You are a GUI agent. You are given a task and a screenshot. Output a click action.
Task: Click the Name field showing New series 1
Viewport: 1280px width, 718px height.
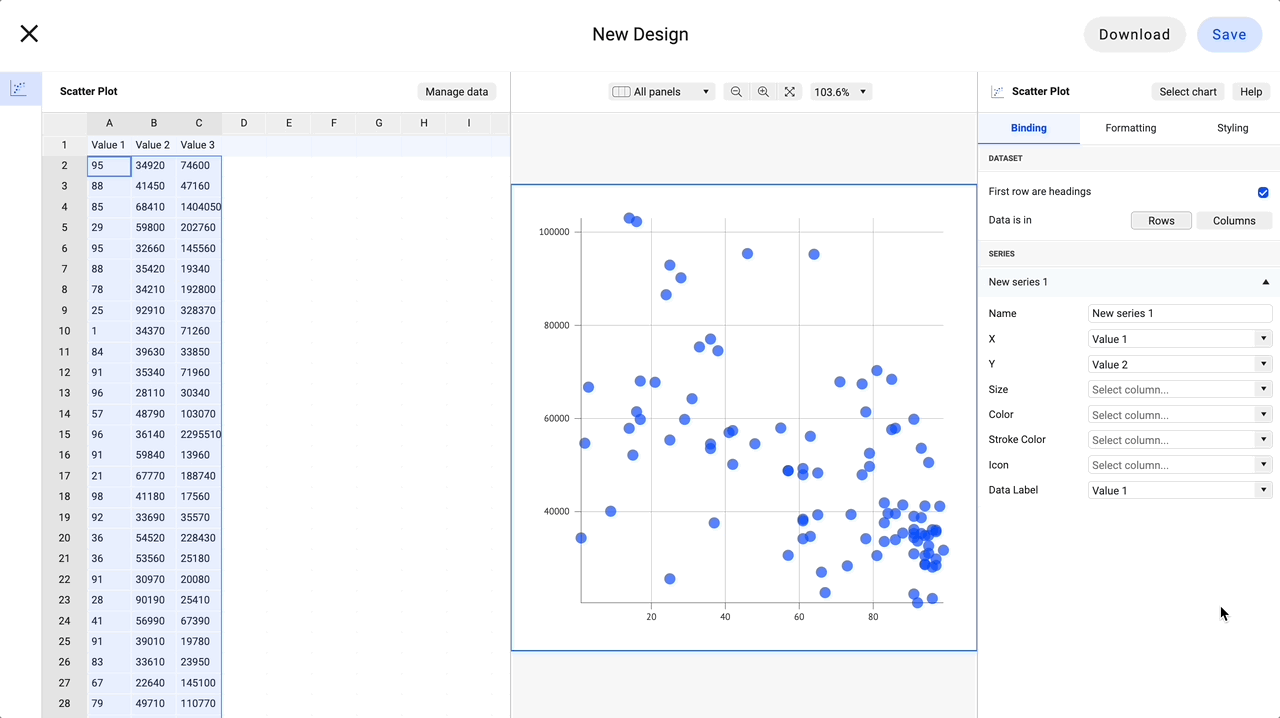1180,313
